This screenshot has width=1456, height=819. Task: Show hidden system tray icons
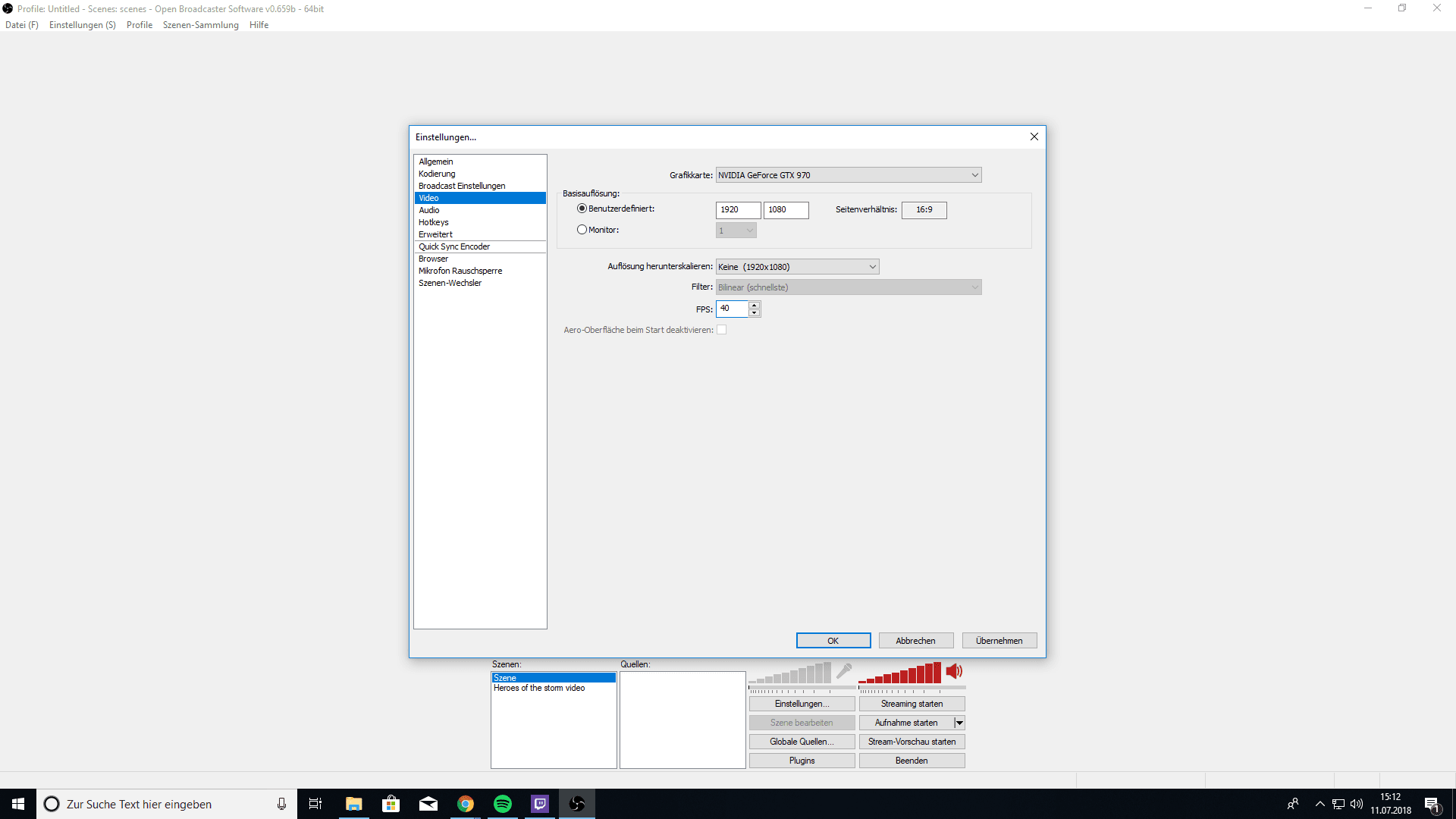click(x=1320, y=804)
